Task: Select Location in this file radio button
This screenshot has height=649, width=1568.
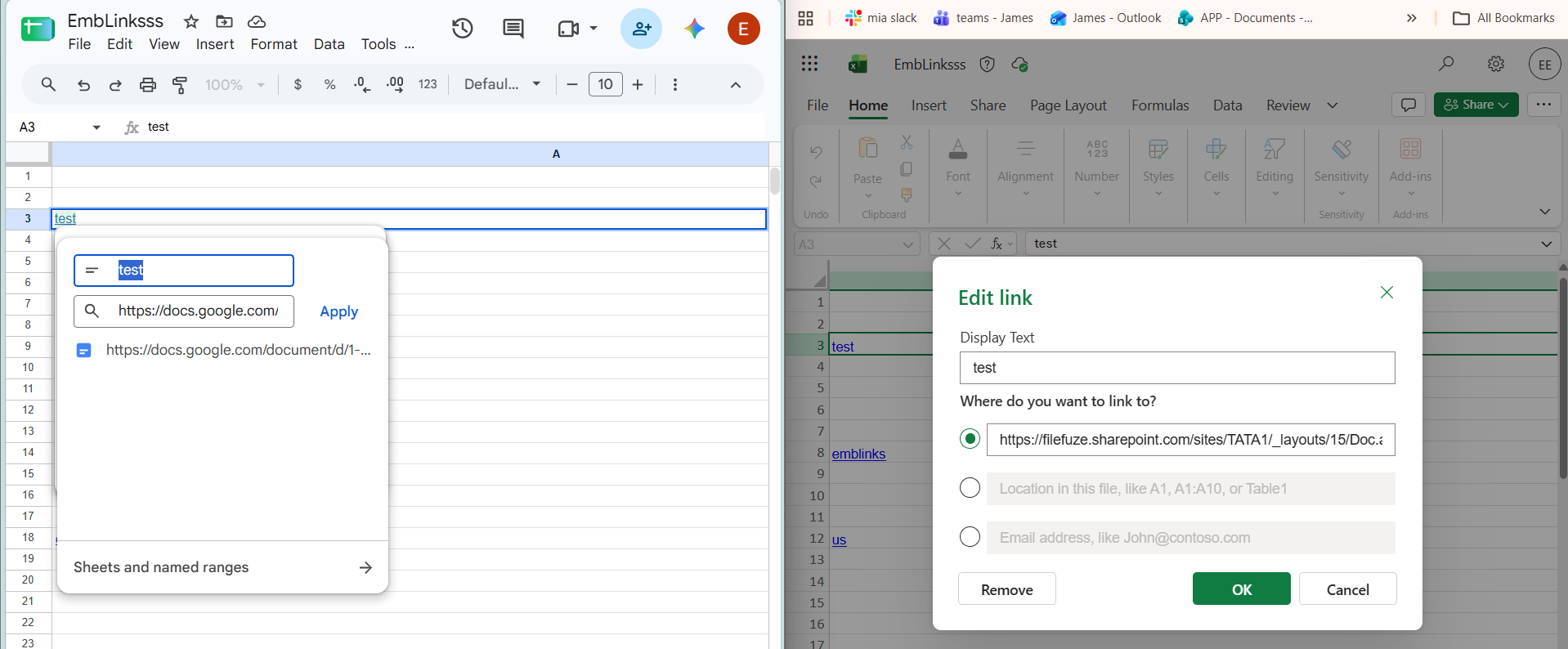Action: [970, 488]
